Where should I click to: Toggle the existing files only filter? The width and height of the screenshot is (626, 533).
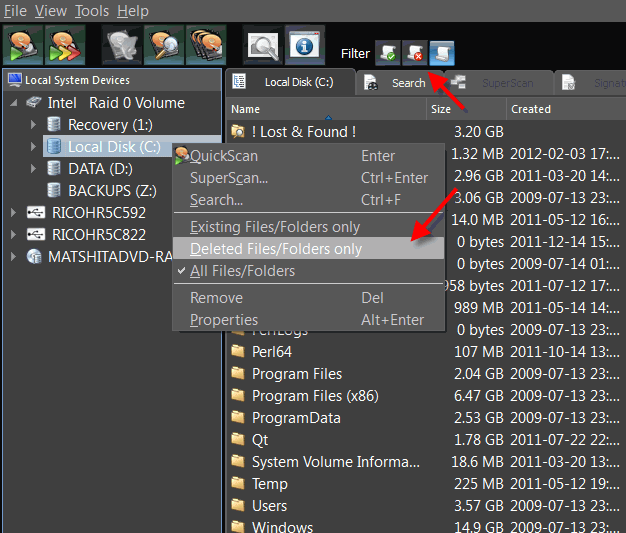(387, 53)
